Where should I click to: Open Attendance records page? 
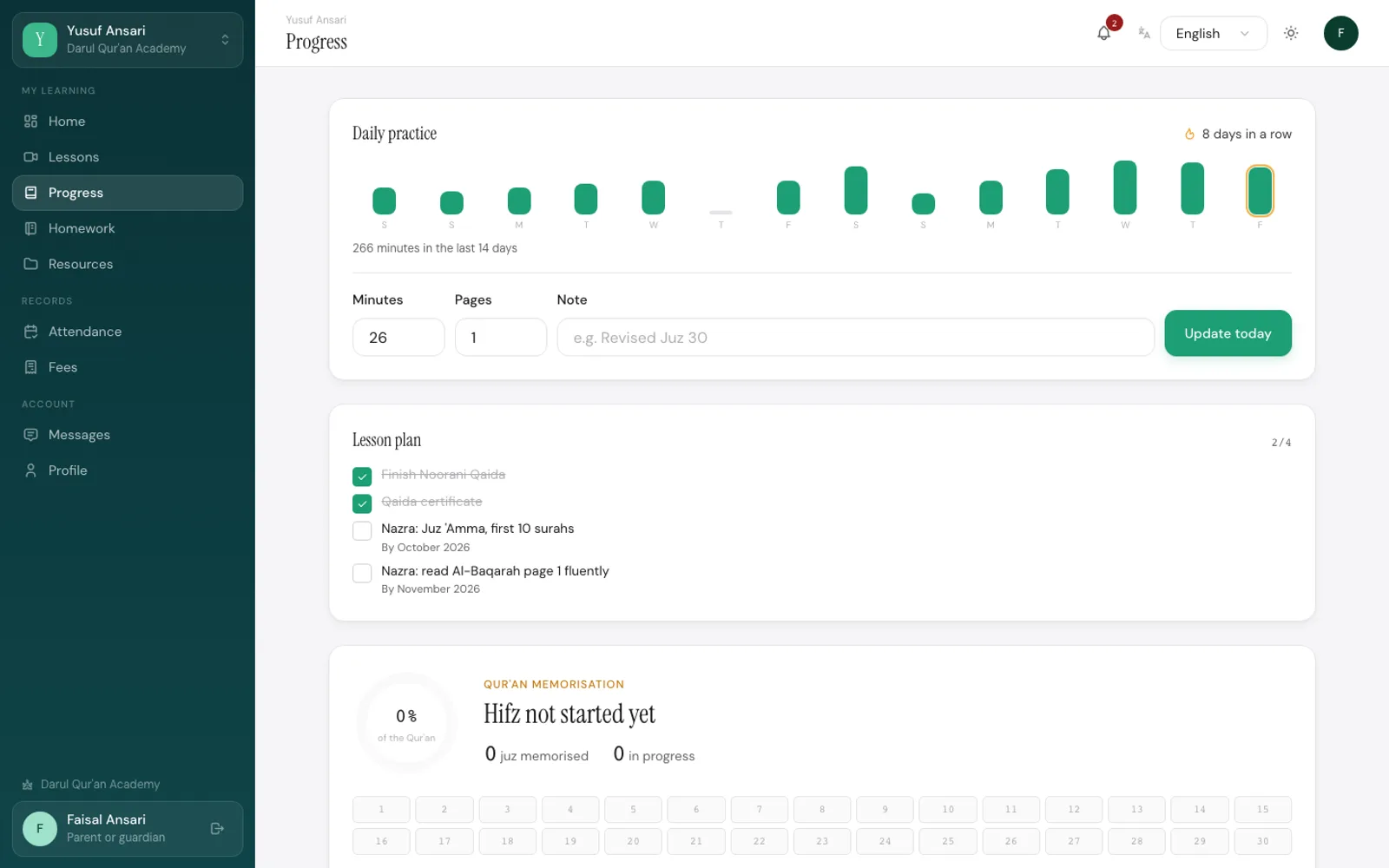click(128, 332)
